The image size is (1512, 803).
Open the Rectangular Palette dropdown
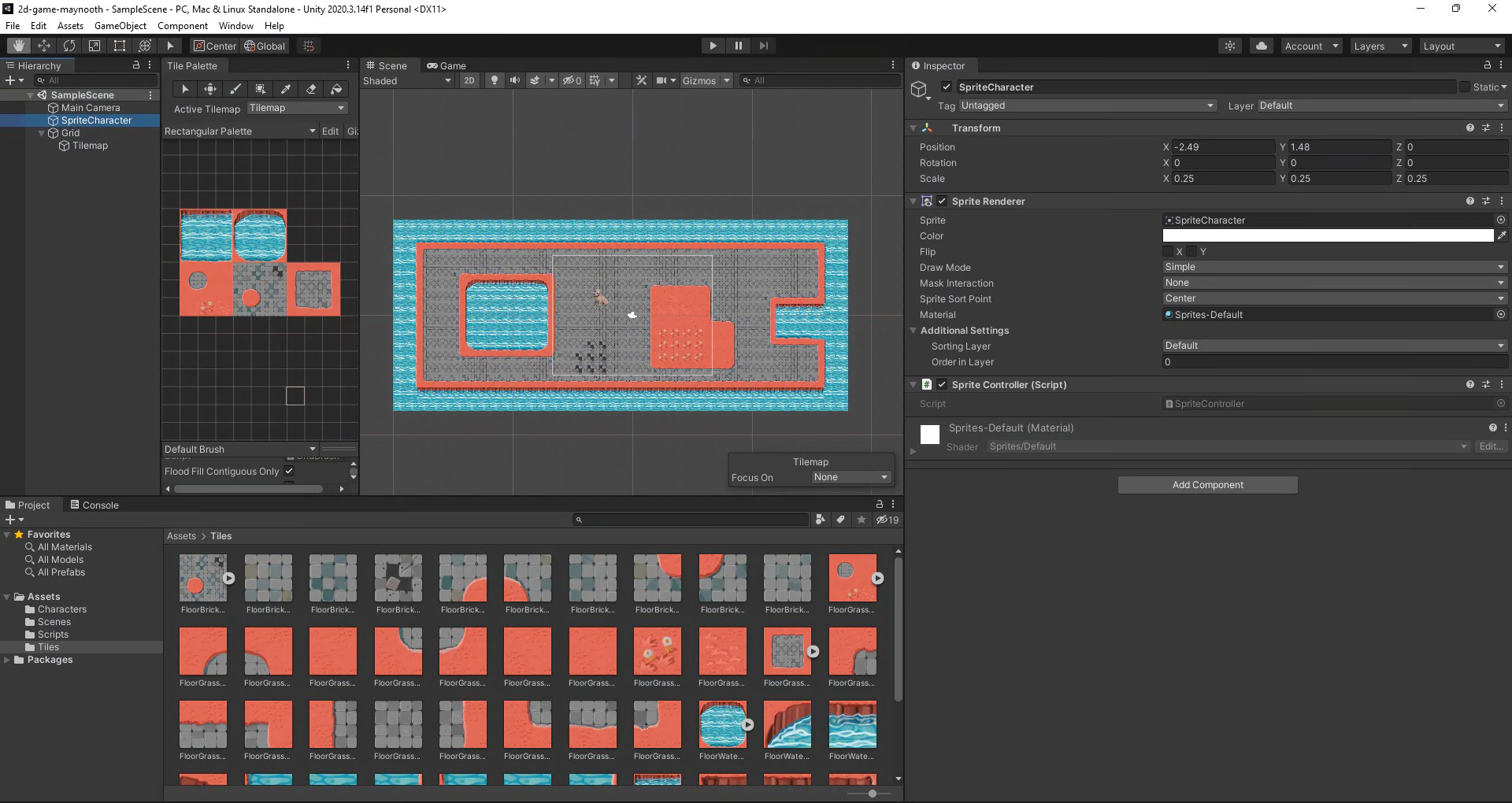(240, 131)
